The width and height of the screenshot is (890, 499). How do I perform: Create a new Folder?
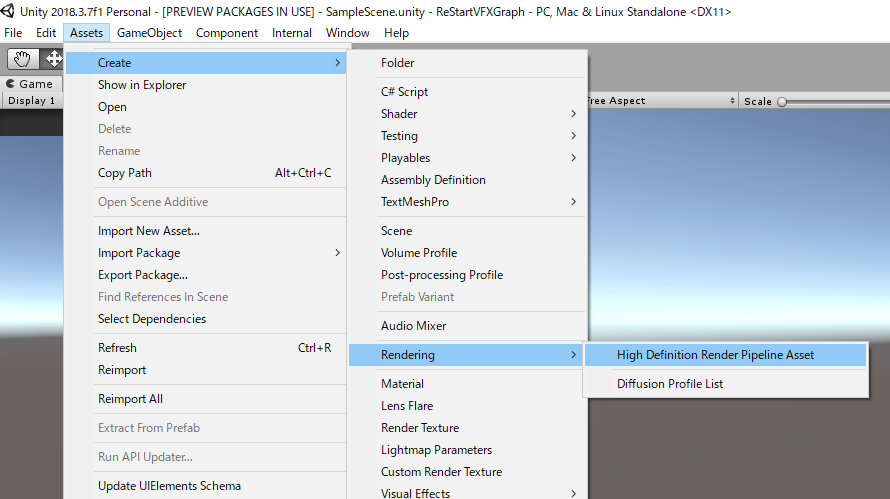[467, 62]
